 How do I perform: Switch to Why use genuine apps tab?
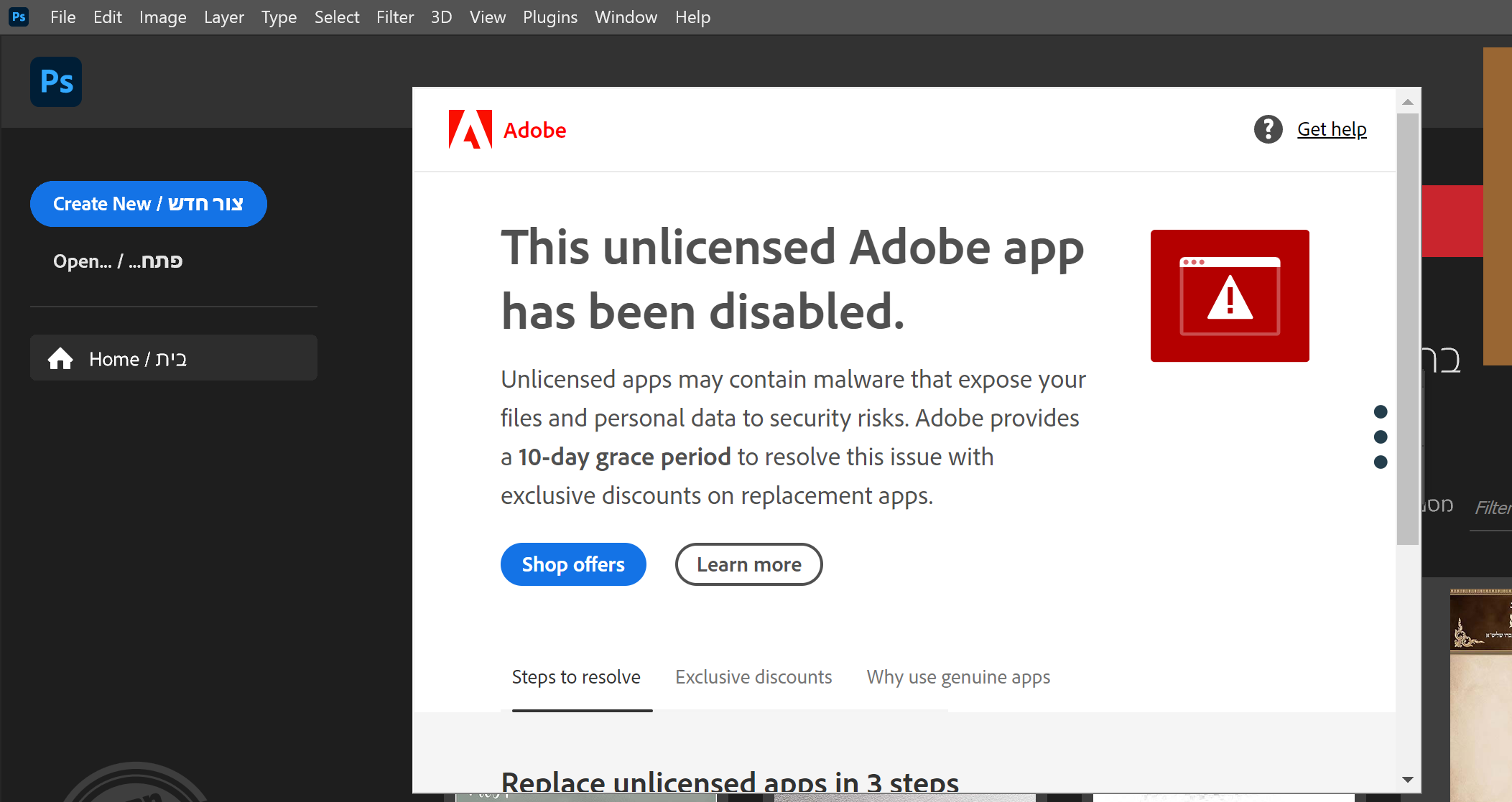[958, 677]
